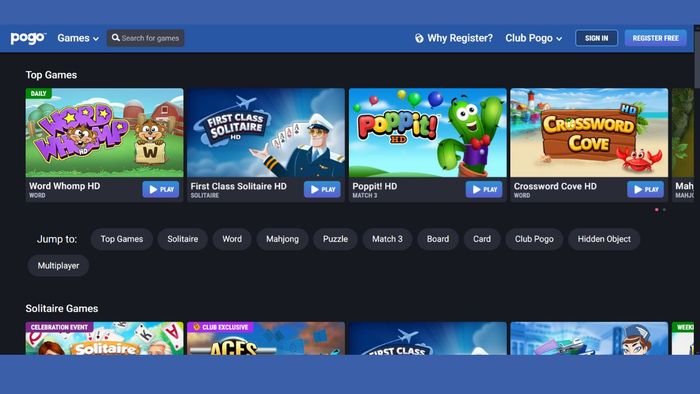Jump to Mahjong category
The height and width of the screenshot is (394, 700).
(x=283, y=239)
